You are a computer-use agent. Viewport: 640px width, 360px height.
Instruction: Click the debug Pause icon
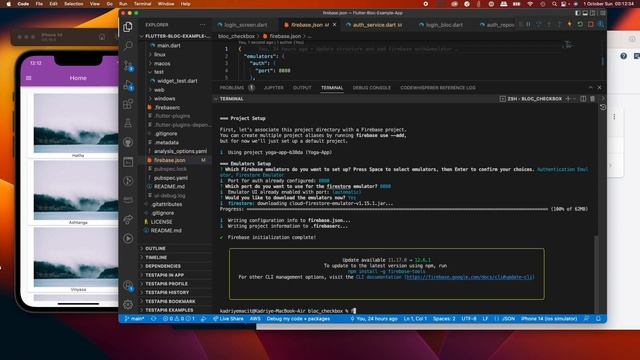click(528, 24)
